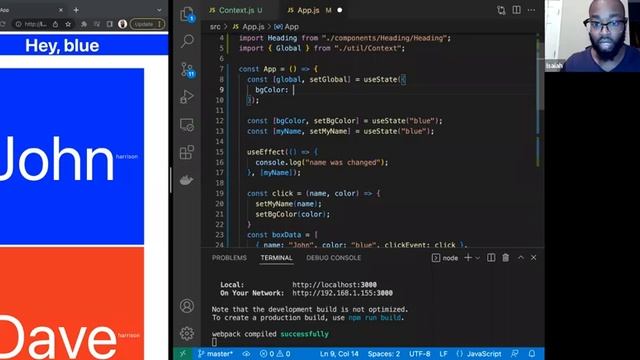
Task: Open the http://localhost:3000 link in terminal
Action: [334, 284]
